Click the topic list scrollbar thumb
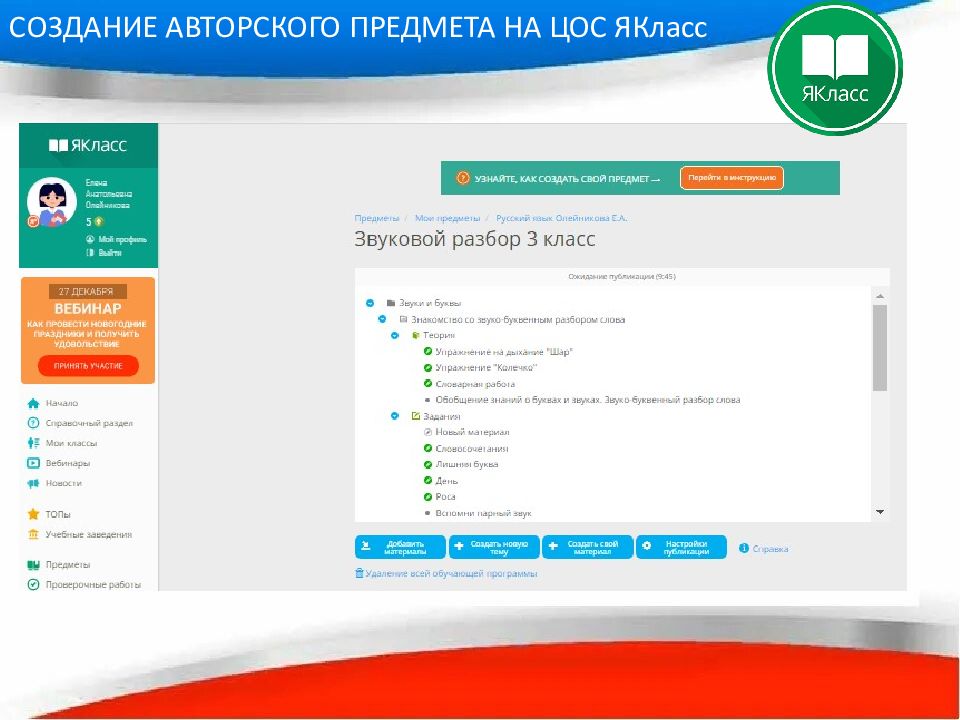 pos(880,348)
